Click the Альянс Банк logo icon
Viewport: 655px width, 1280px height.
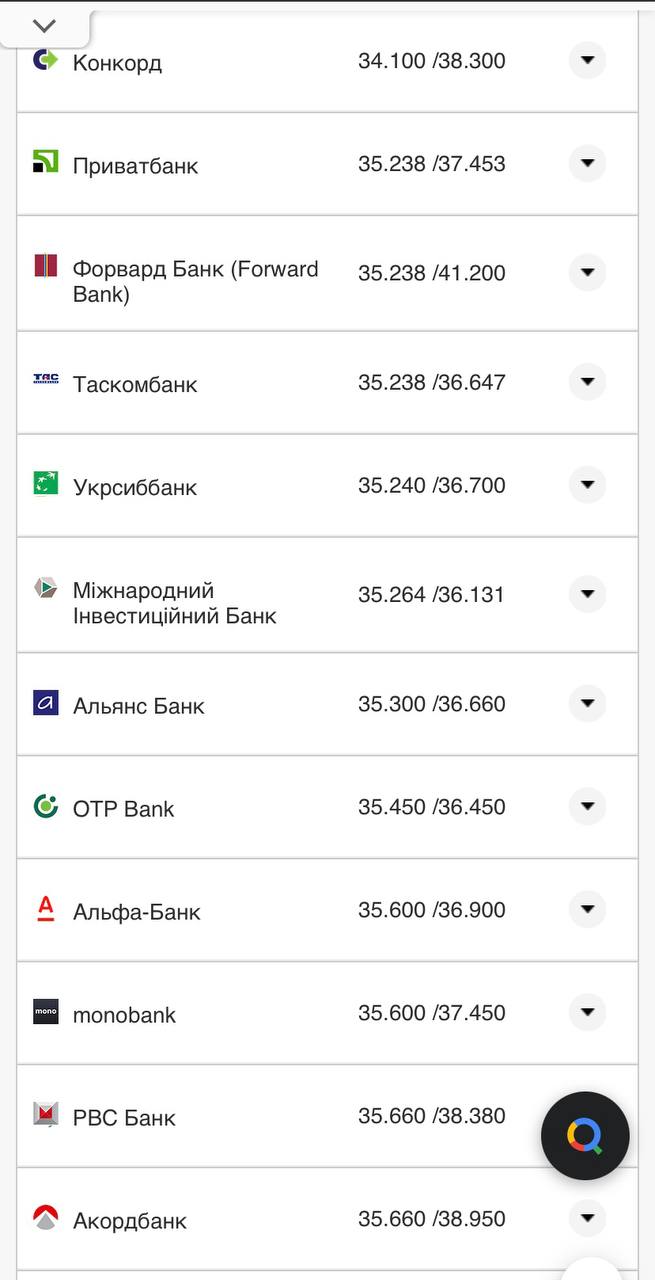click(45, 703)
